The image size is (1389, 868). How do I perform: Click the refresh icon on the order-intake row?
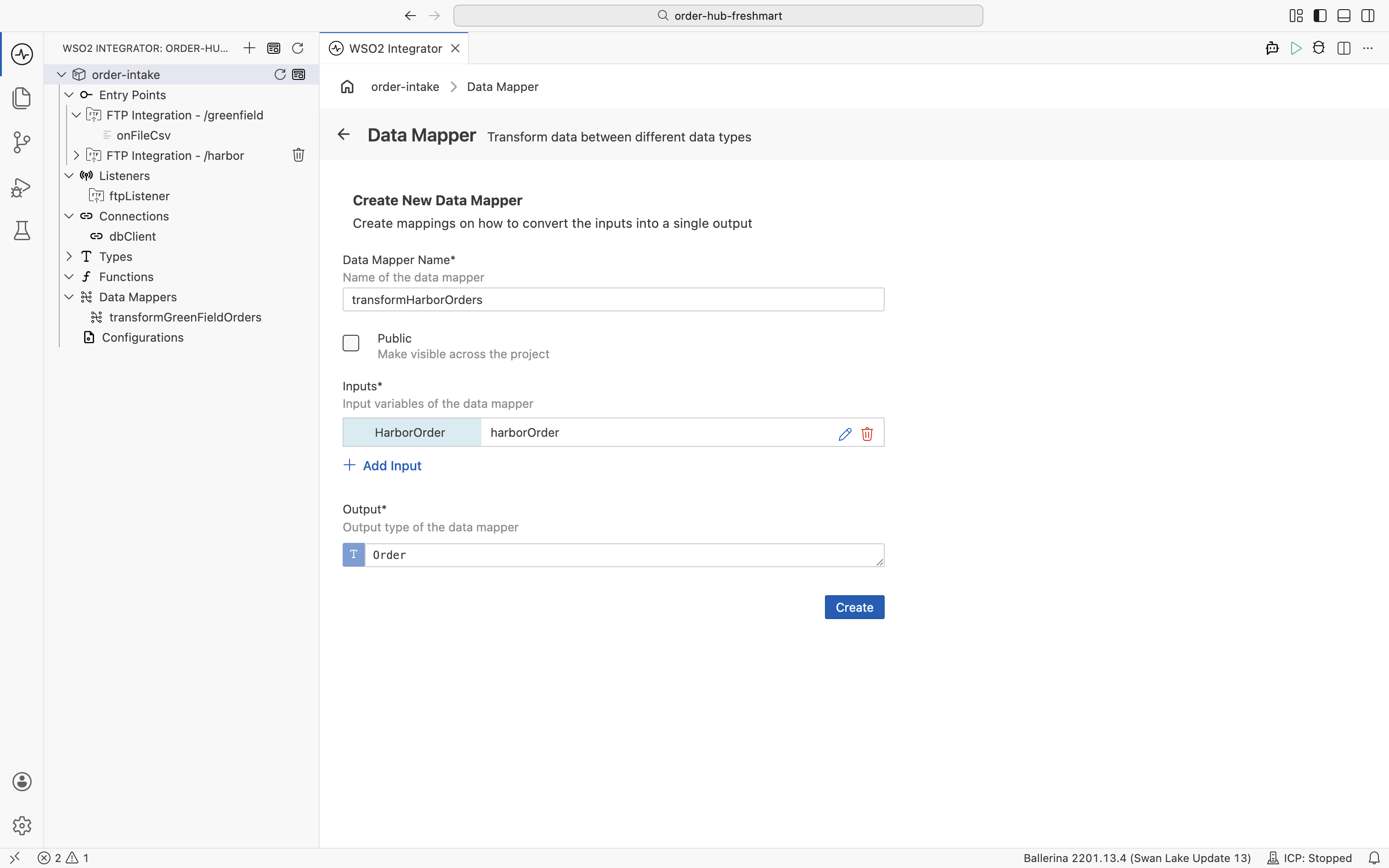click(280, 74)
